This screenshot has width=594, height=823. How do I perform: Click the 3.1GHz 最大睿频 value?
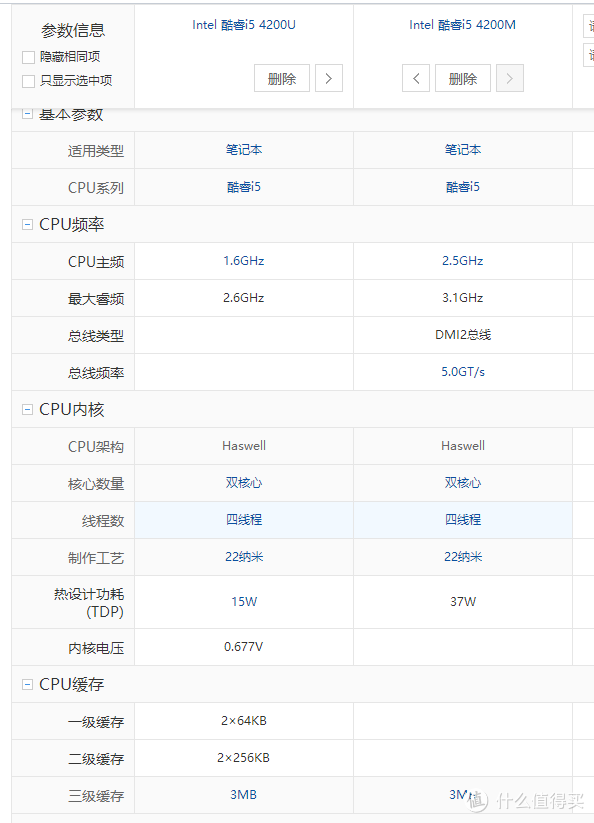coord(463,298)
